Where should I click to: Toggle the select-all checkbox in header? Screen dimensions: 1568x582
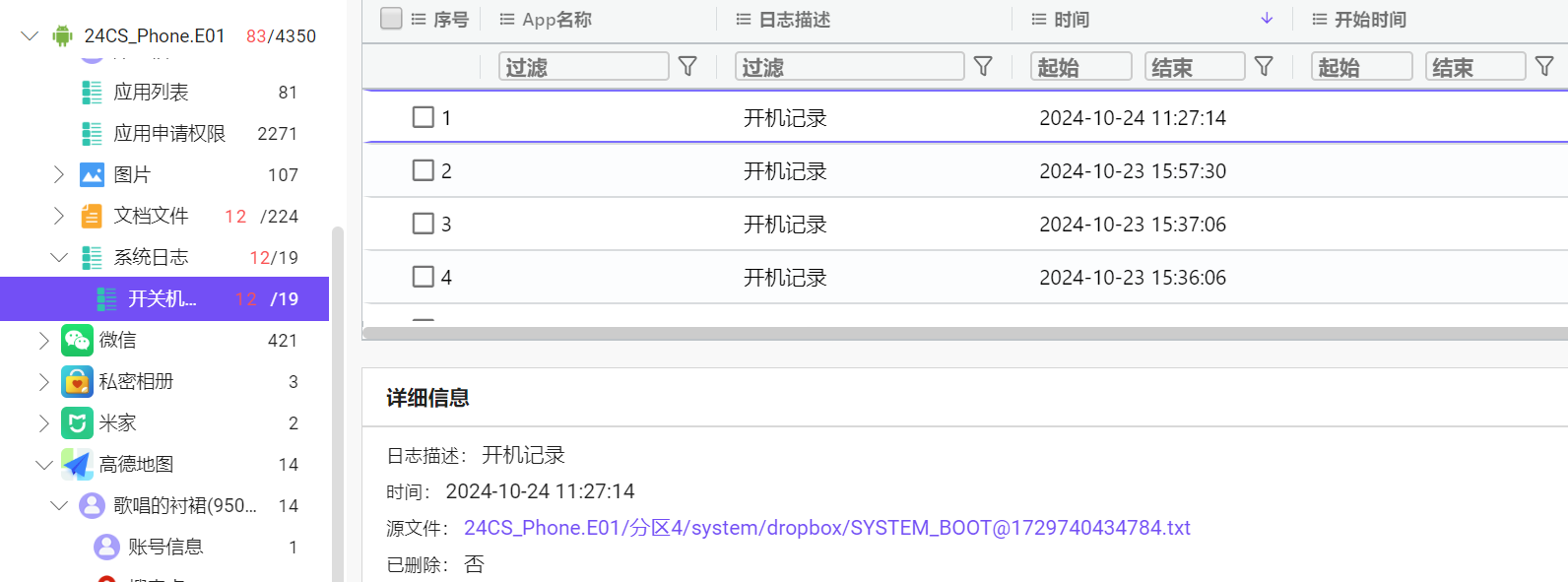coord(391,19)
